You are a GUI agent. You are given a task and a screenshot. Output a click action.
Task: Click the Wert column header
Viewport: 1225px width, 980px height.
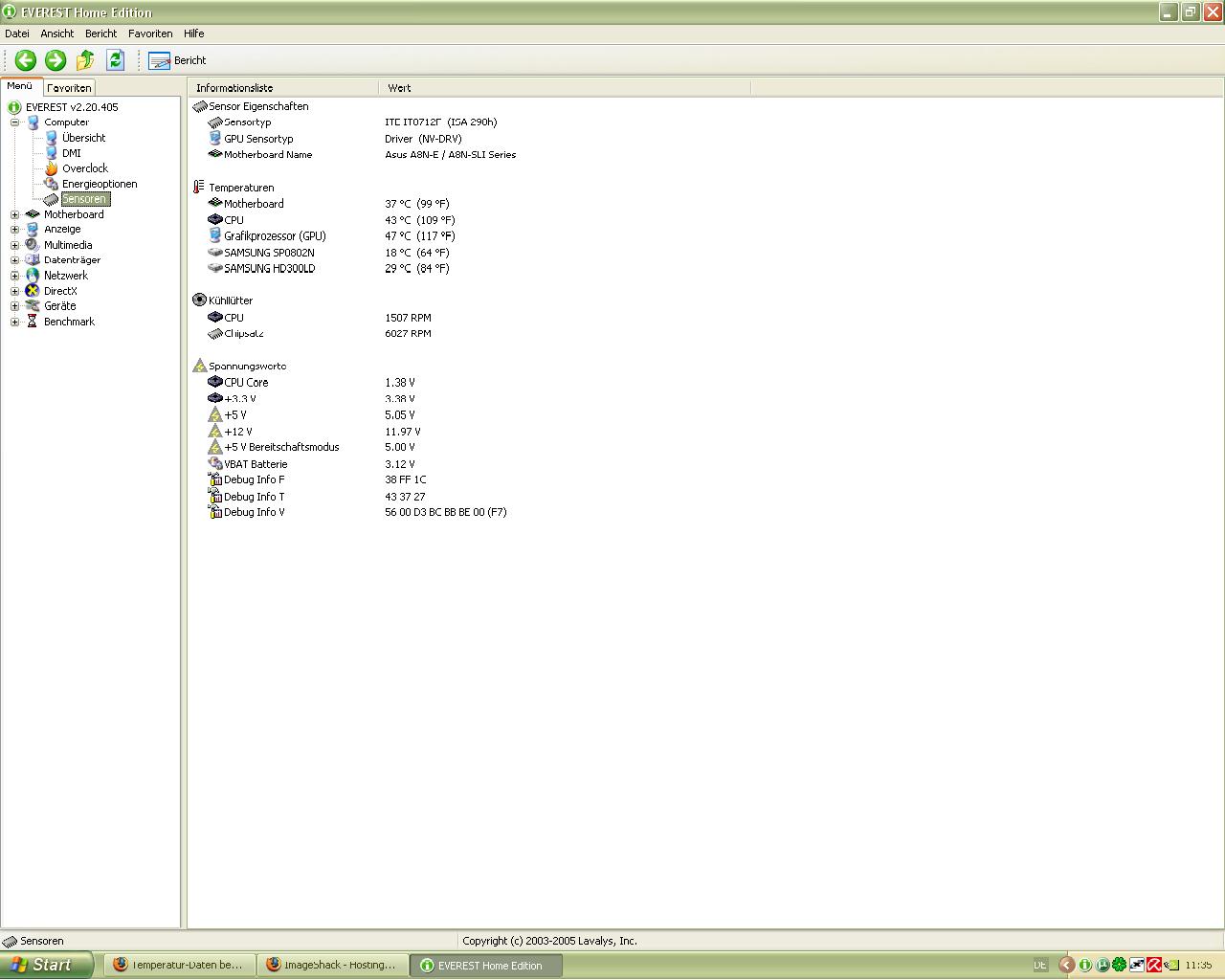[565, 88]
